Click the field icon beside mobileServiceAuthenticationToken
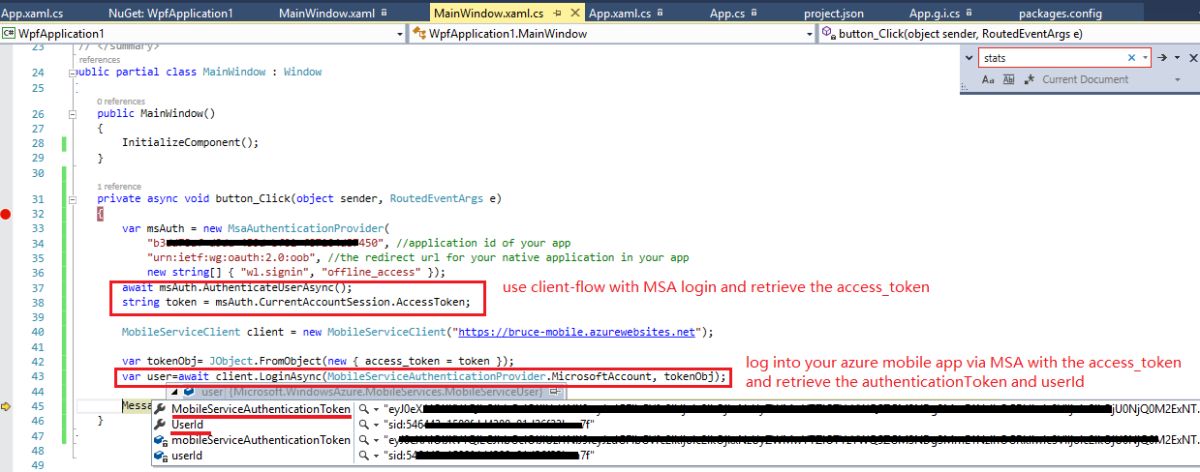This screenshot has width=1200, height=472. tap(160, 440)
